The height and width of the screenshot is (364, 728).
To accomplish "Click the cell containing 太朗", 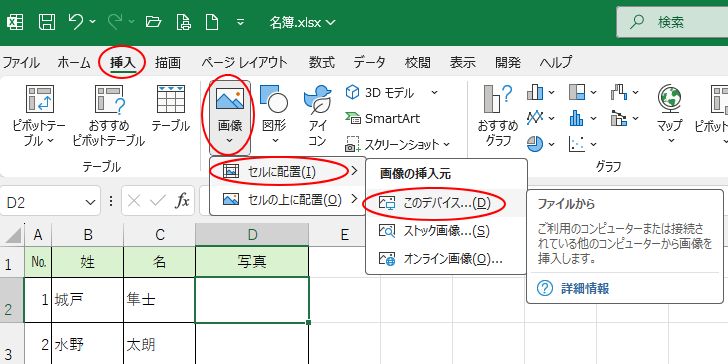I will (x=160, y=344).
